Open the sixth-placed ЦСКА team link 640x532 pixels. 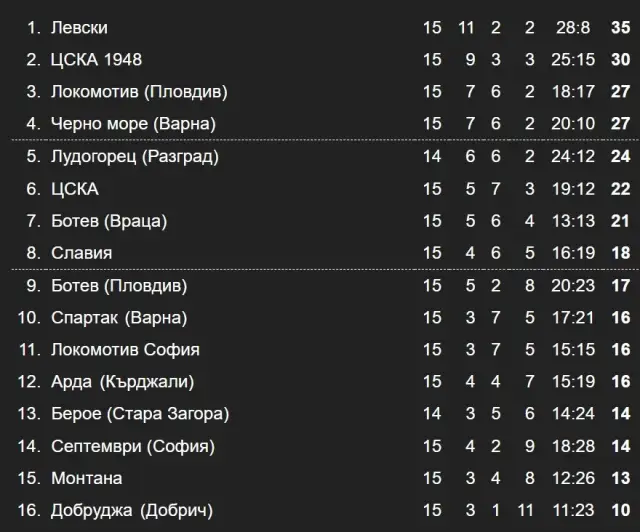pyautogui.click(x=75, y=189)
